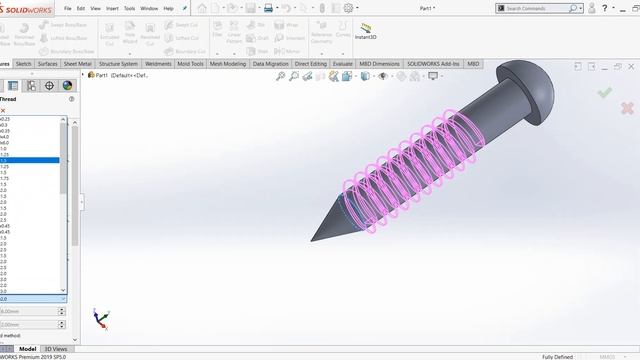Toggle the Instant3D tool
The height and width of the screenshot is (360, 640).
pos(366,31)
